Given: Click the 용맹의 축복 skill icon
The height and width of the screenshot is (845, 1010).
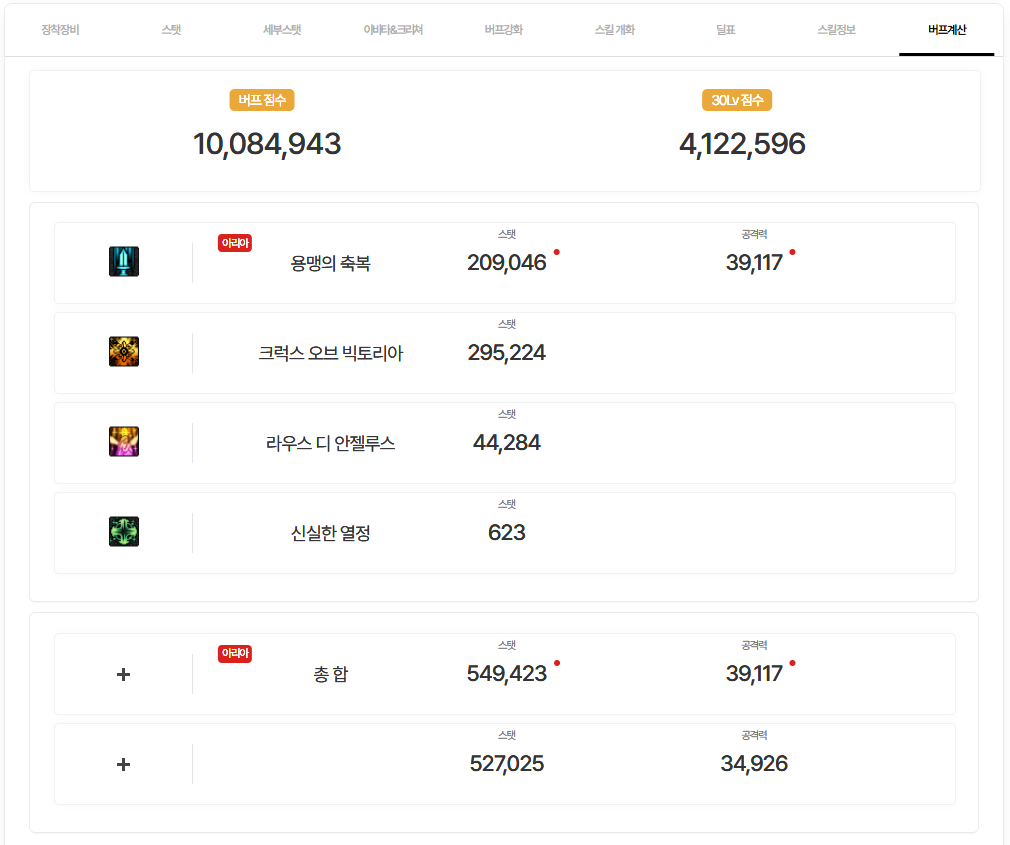Looking at the screenshot, I should 124,262.
